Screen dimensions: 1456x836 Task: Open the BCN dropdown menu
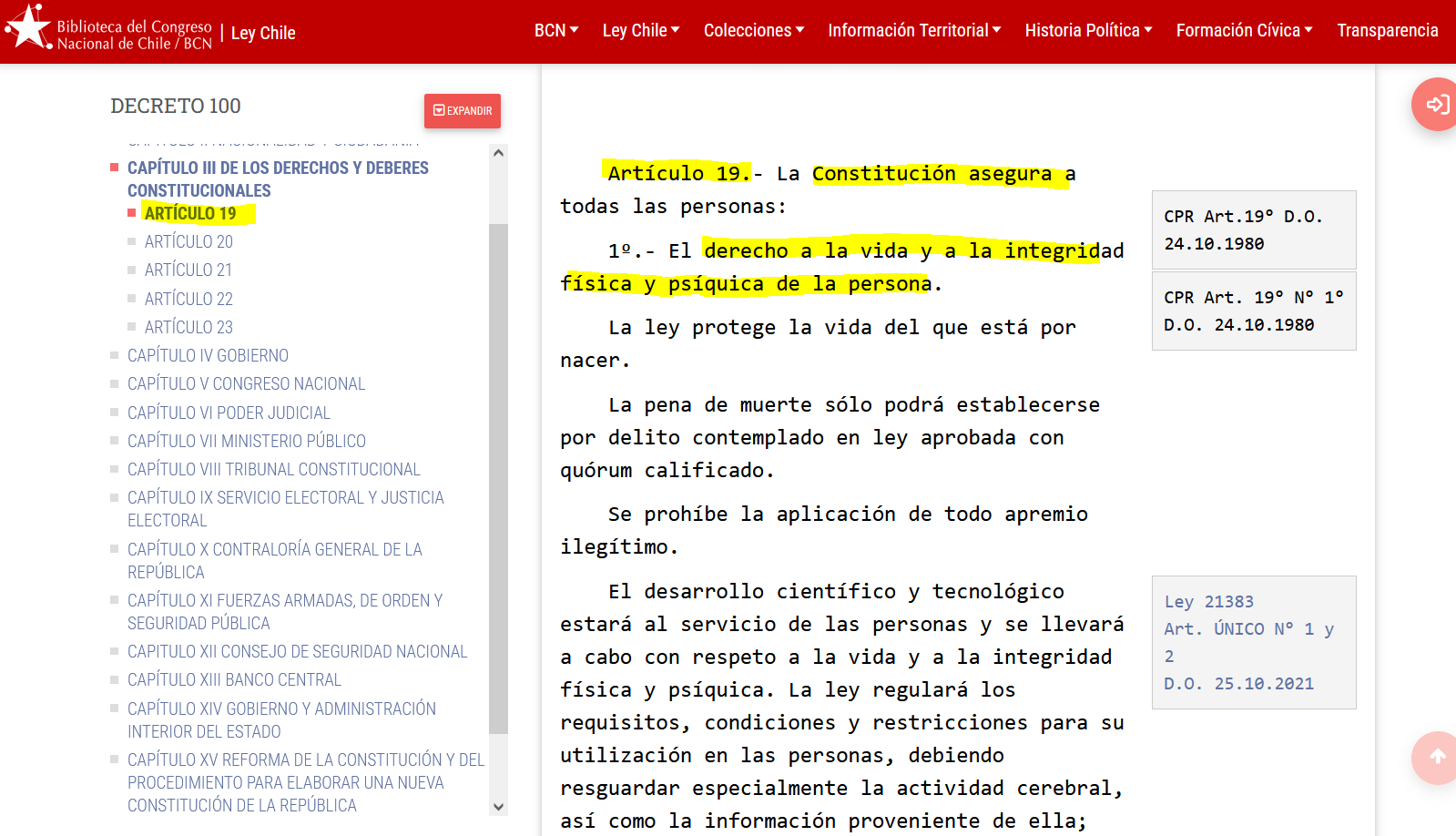click(x=556, y=31)
